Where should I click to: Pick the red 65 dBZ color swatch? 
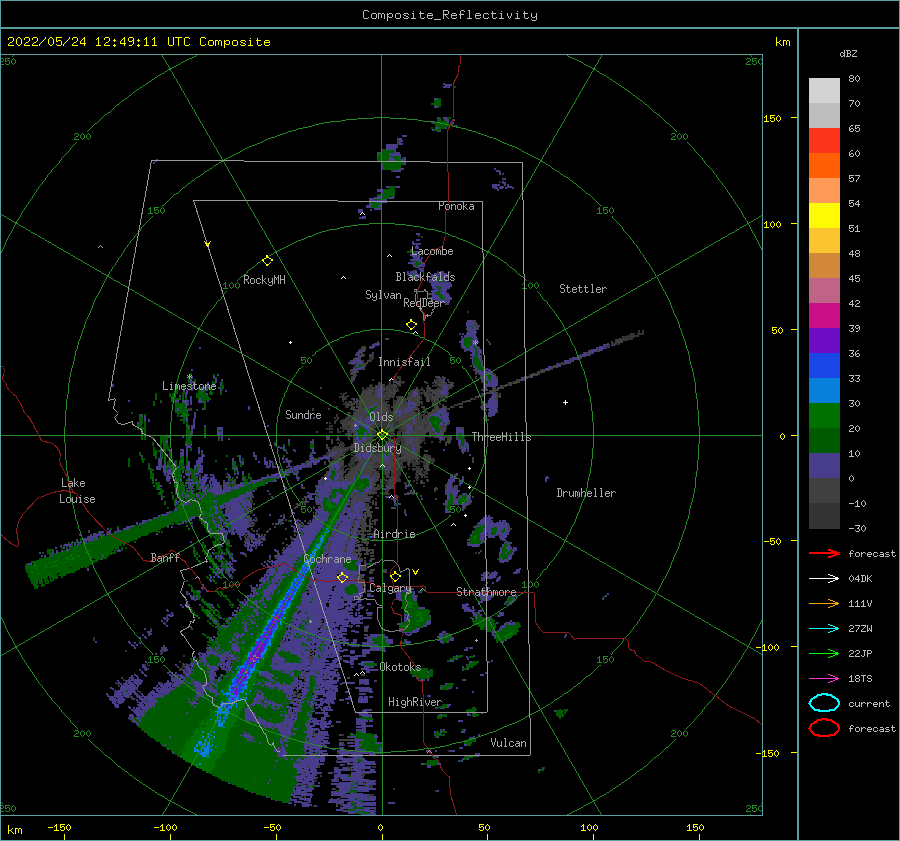point(824,141)
